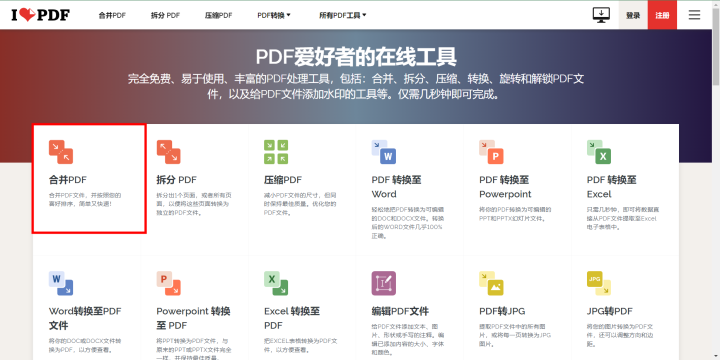This screenshot has width=720, height=360.
Task: Open the PDF 转换至 Excel title link
Action: (612, 187)
